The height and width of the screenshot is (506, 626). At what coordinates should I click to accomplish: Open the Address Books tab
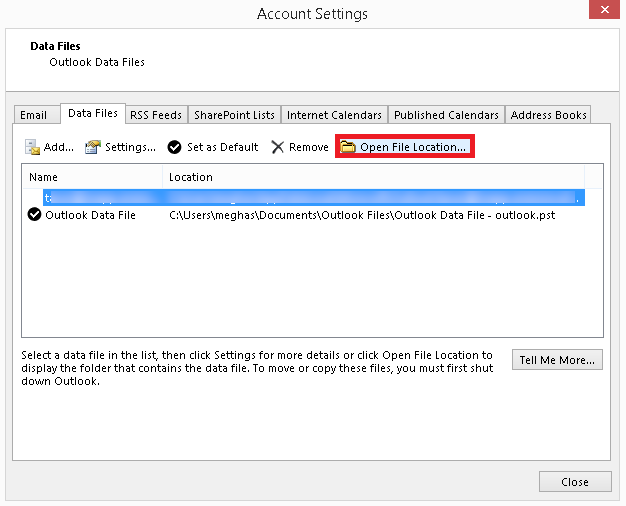coord(548,115)
